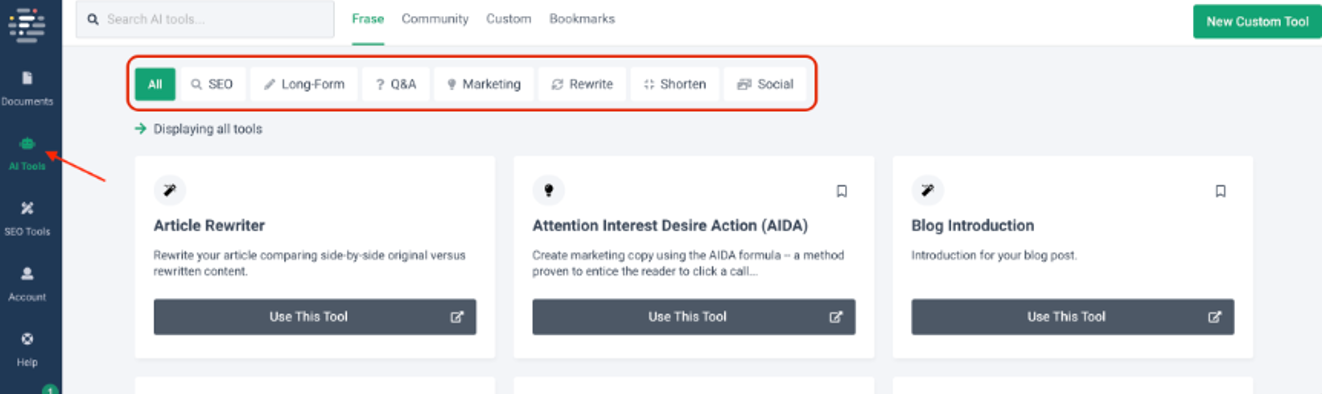Filter tools by Marketing
Viewport: 1322px width, 394px height.
pyautogui.click(x=484, y=84)
